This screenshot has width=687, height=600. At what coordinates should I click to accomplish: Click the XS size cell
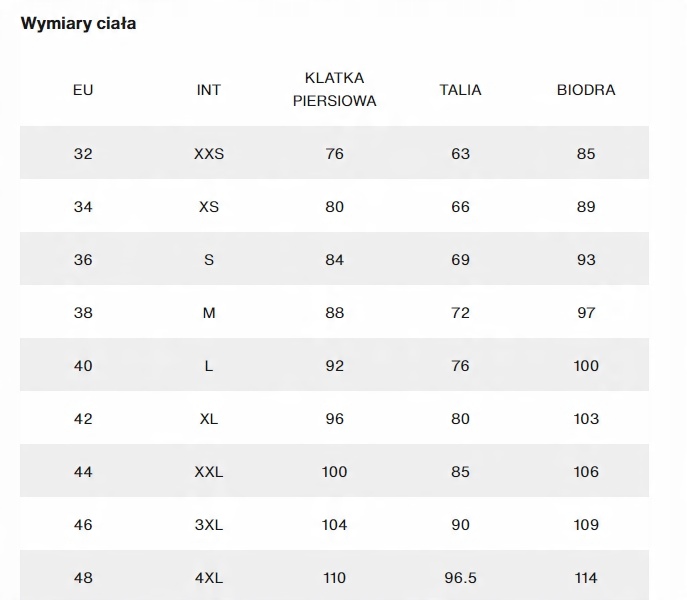209,207
